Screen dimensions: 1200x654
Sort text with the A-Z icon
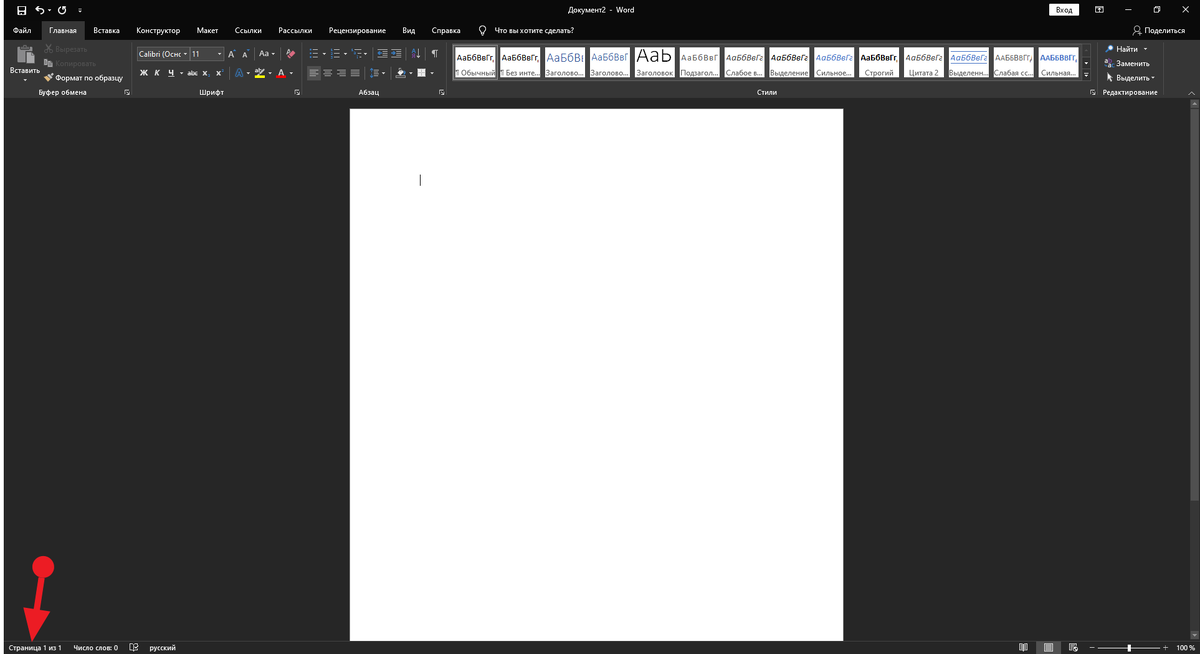416,54
